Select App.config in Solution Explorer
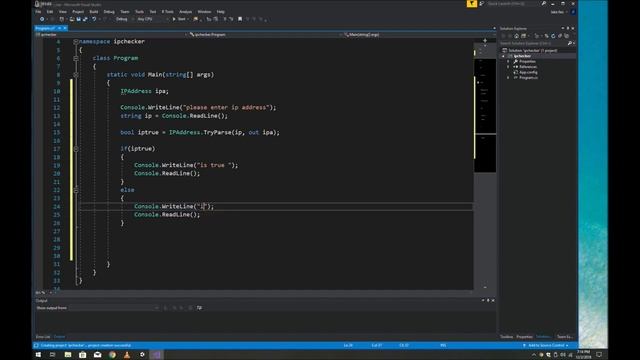The width and height of the screenshot is (640, 360). coord(528,72)
